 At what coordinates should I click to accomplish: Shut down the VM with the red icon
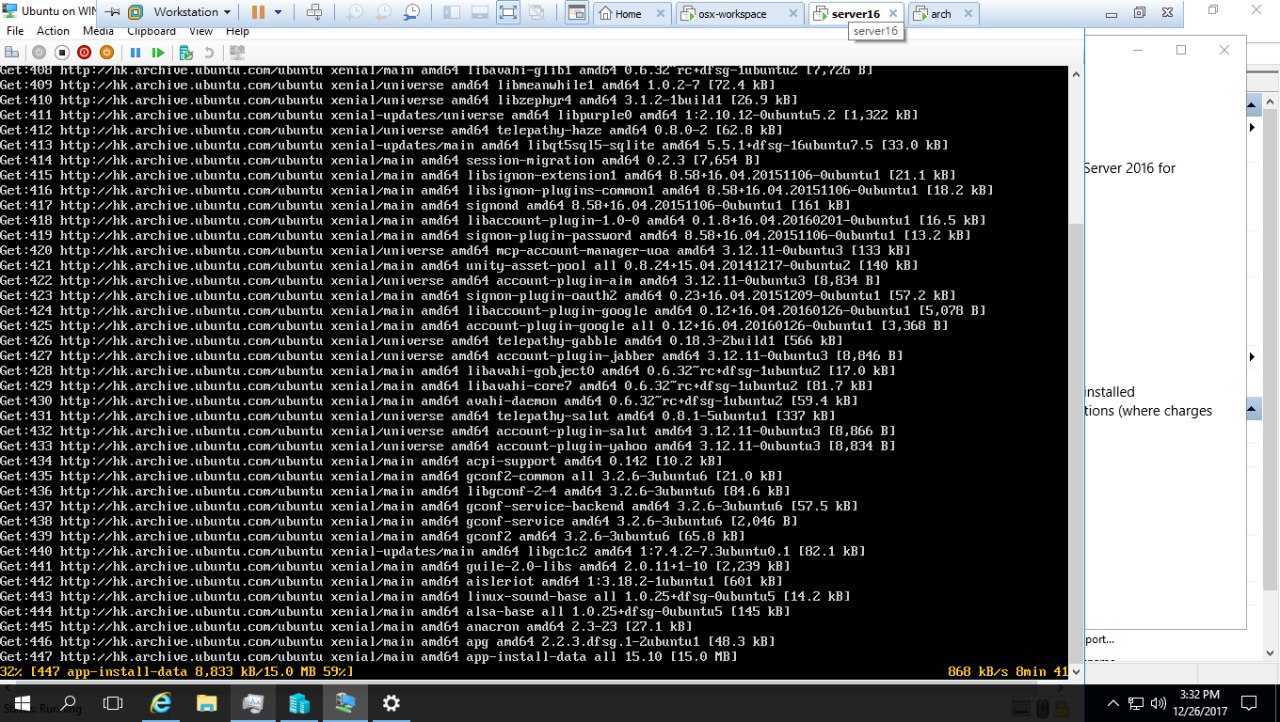coord(84,52)
